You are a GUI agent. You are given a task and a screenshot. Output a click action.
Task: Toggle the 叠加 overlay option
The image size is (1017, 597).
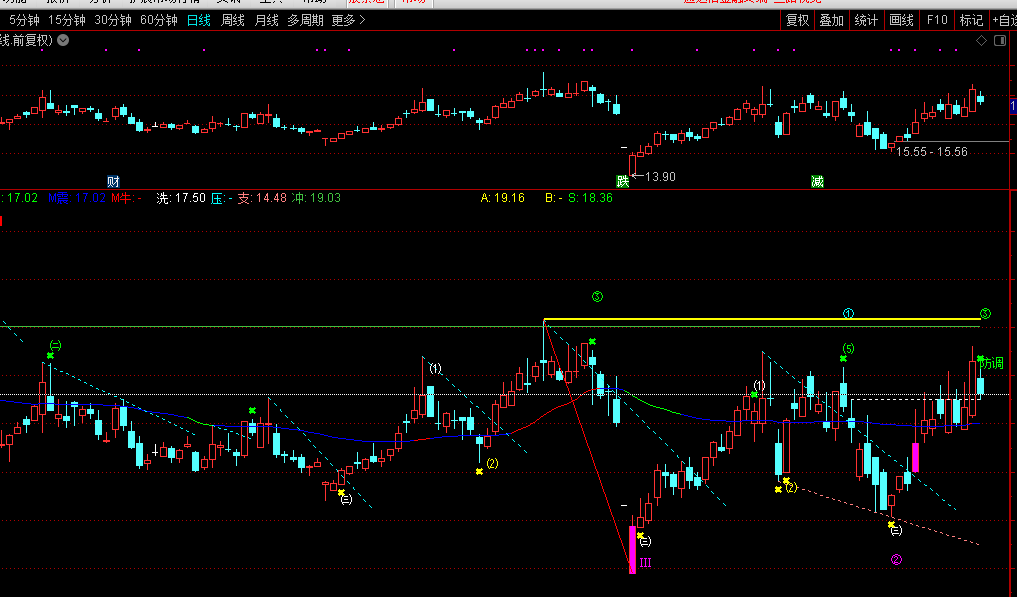pos(831,20)
